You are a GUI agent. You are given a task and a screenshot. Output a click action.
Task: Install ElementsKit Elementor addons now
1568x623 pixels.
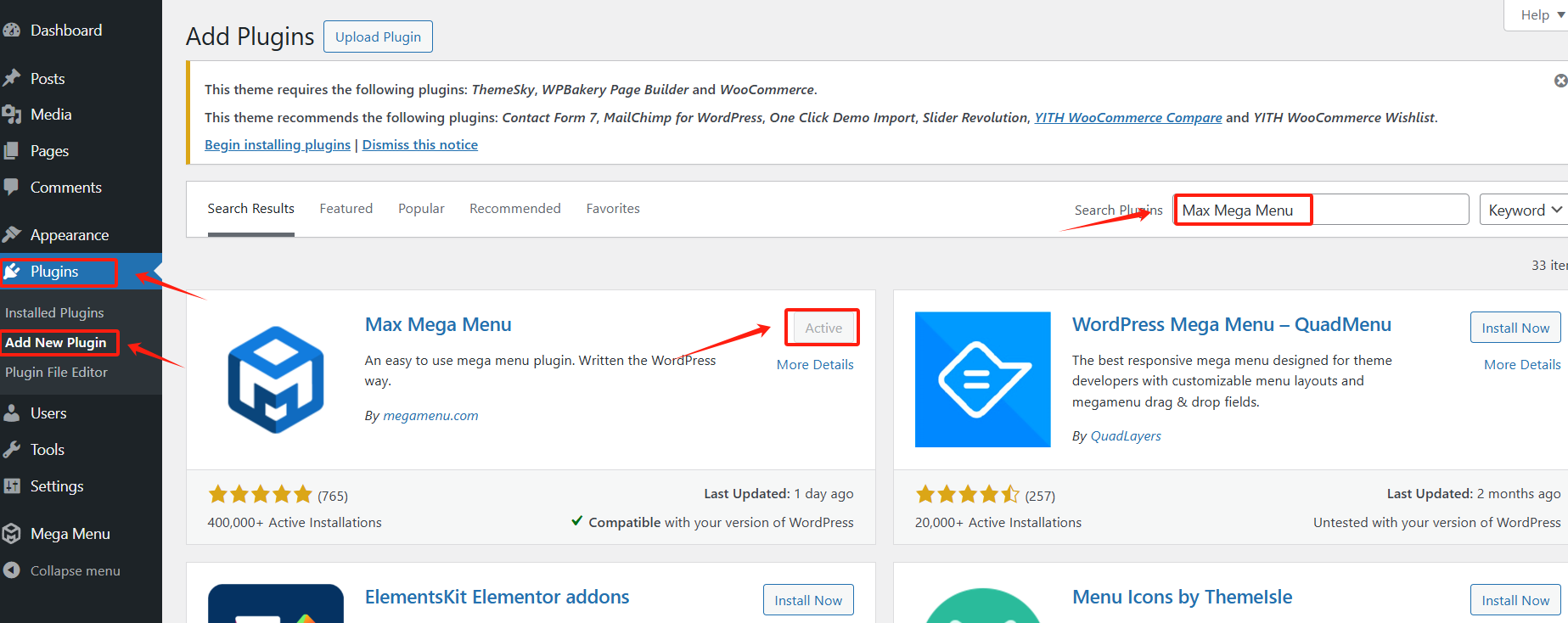(808, 600)
